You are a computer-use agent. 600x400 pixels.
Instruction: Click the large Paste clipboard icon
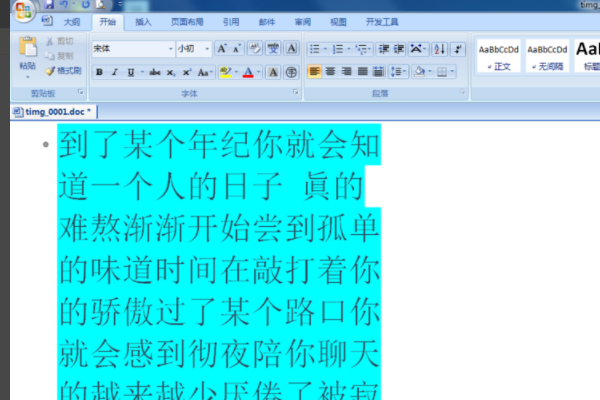click(28, 47)
